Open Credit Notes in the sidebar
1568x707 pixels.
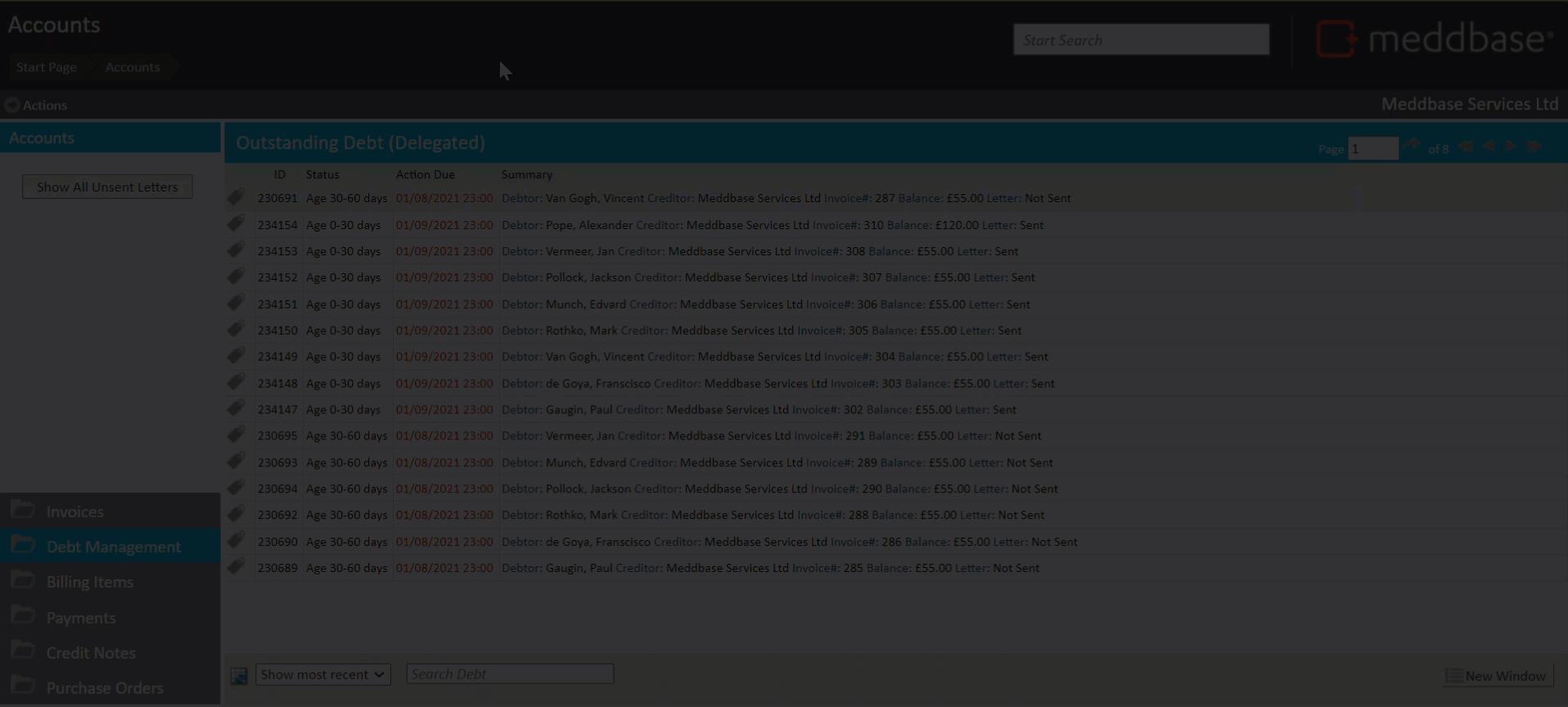[x=90, y=653]
